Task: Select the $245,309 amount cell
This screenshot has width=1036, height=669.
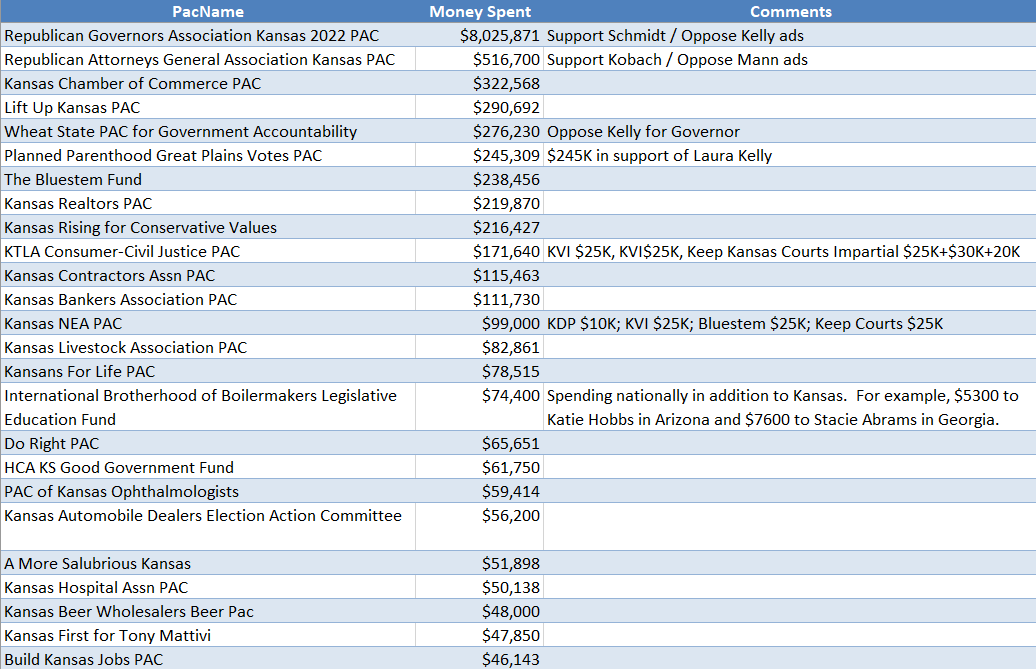Action: click(x=480, y=155)
